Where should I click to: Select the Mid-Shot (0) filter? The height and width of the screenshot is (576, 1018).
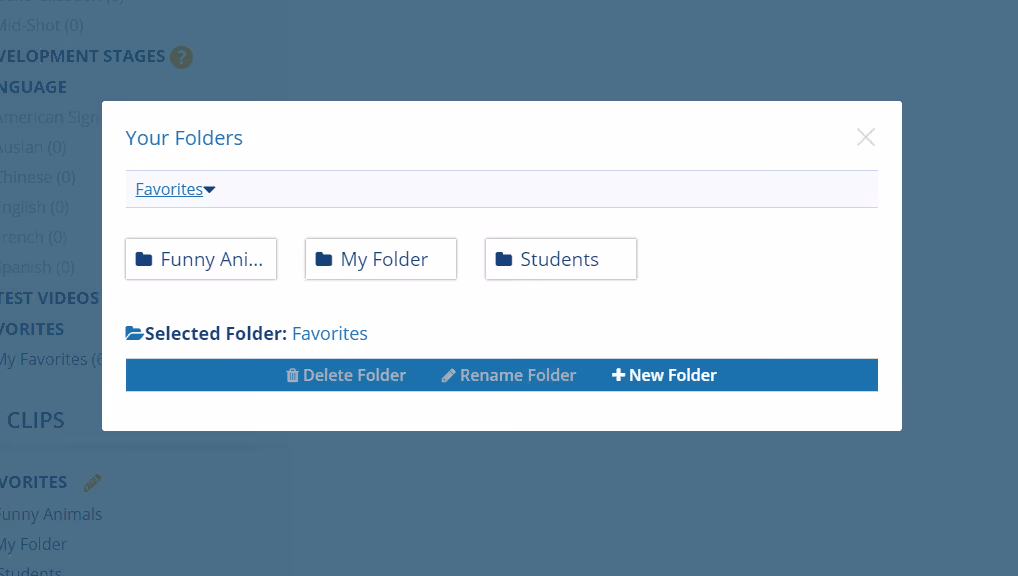[40, 25]
